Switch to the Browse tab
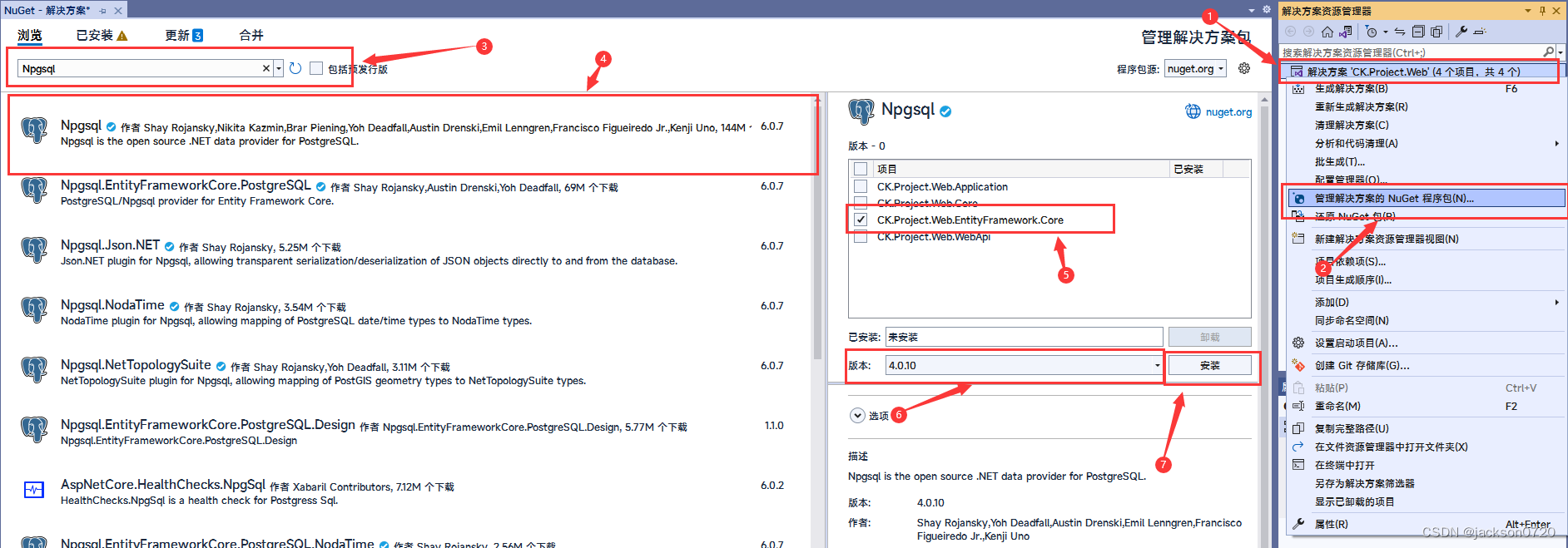Viewport: 1568px width, 548px height. click(x=30, y=35)
